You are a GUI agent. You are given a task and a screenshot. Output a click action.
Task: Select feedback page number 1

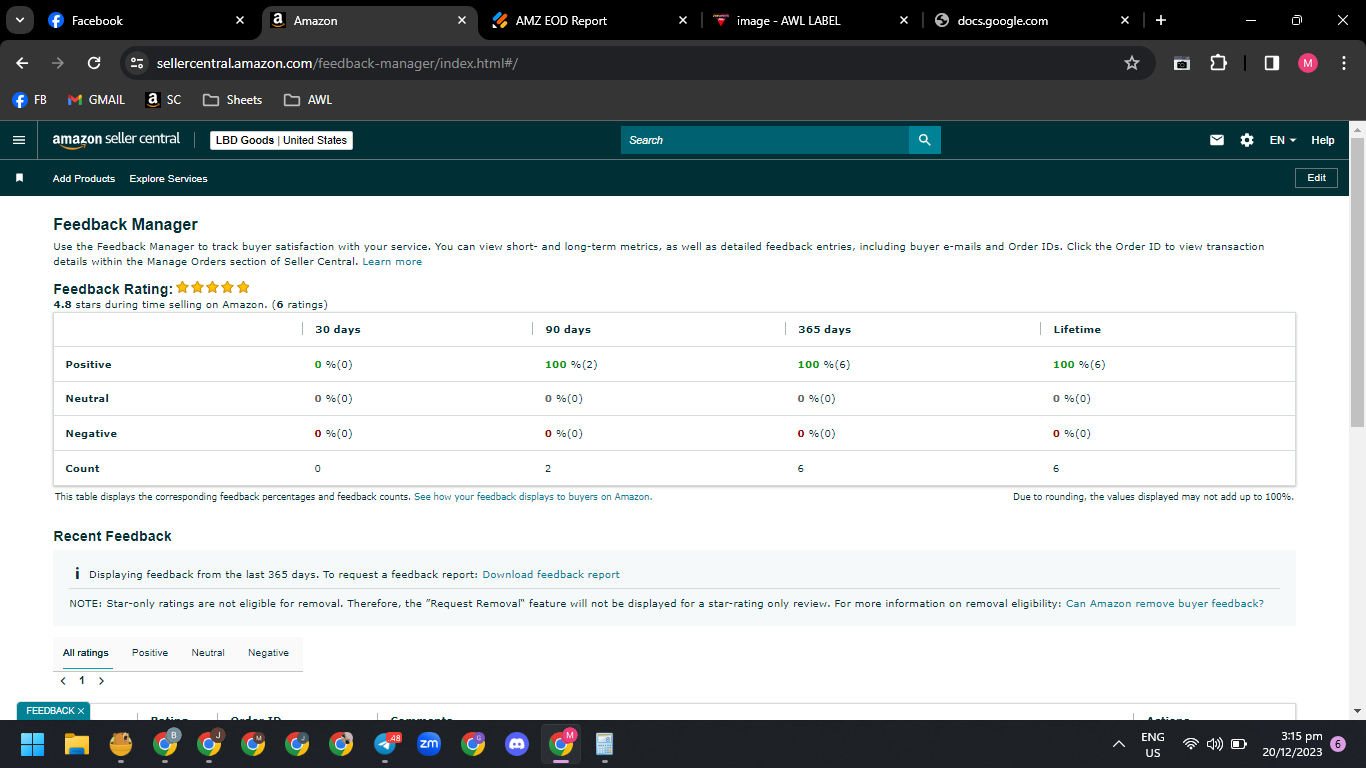82,681
